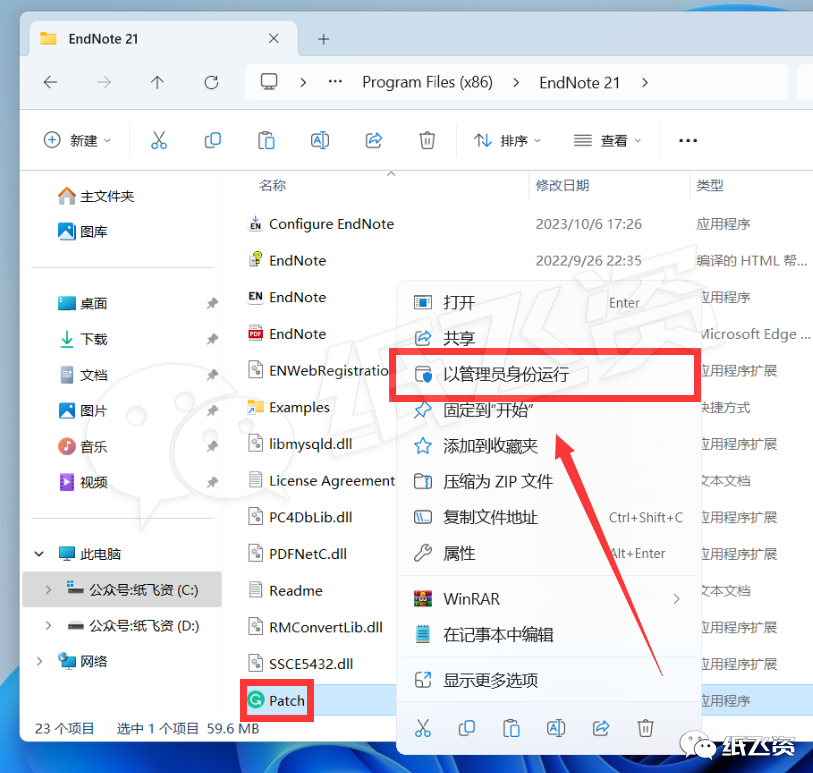Click EndNote 21 in the breadcrumb
Screen dimensions: 813x773
579,82
